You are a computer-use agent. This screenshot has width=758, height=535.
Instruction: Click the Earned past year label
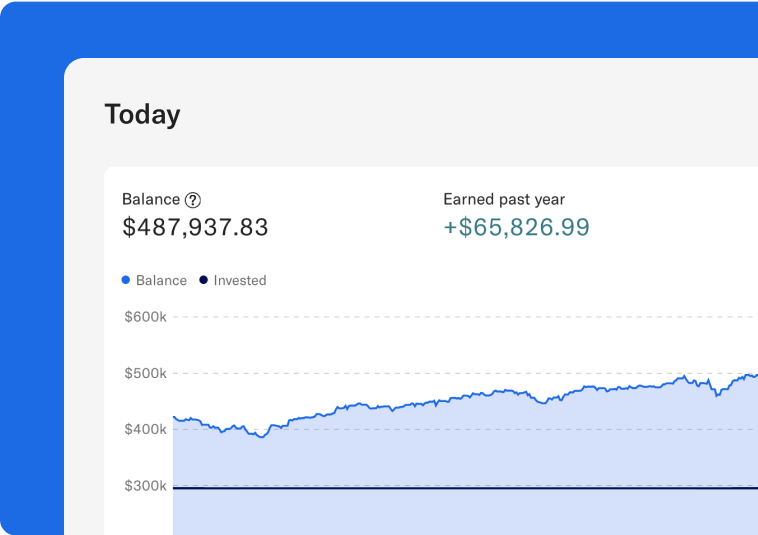coord(504,199)
